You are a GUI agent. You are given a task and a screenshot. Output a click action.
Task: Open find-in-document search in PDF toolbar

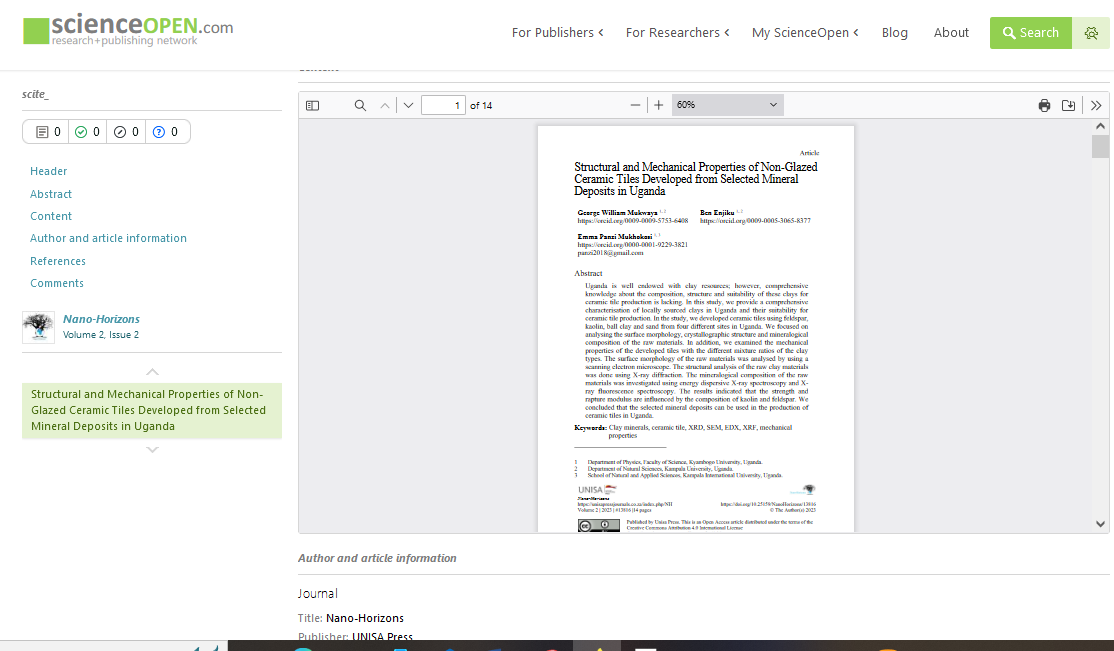360,105
